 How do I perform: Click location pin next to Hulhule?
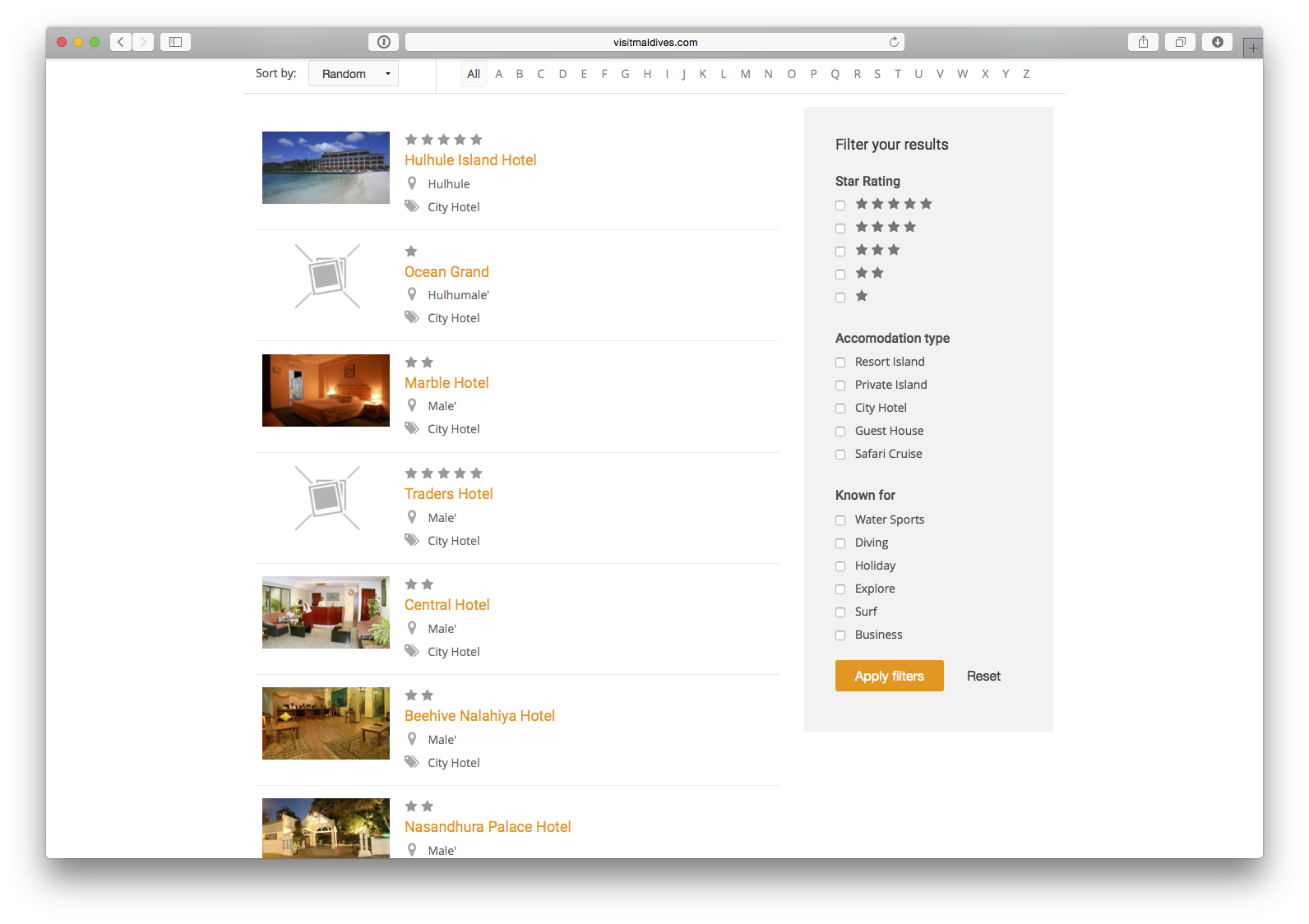(x=412, y=183)
